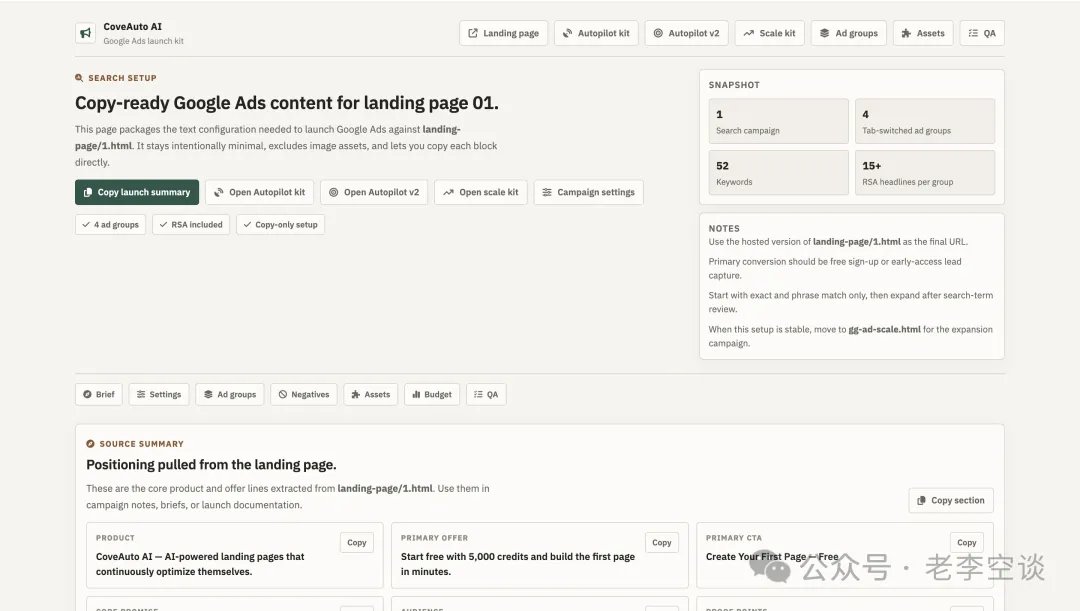Screen dimensions: 1080x611
Task: Open the Landing page header link
Action: (x=503, y=33)
